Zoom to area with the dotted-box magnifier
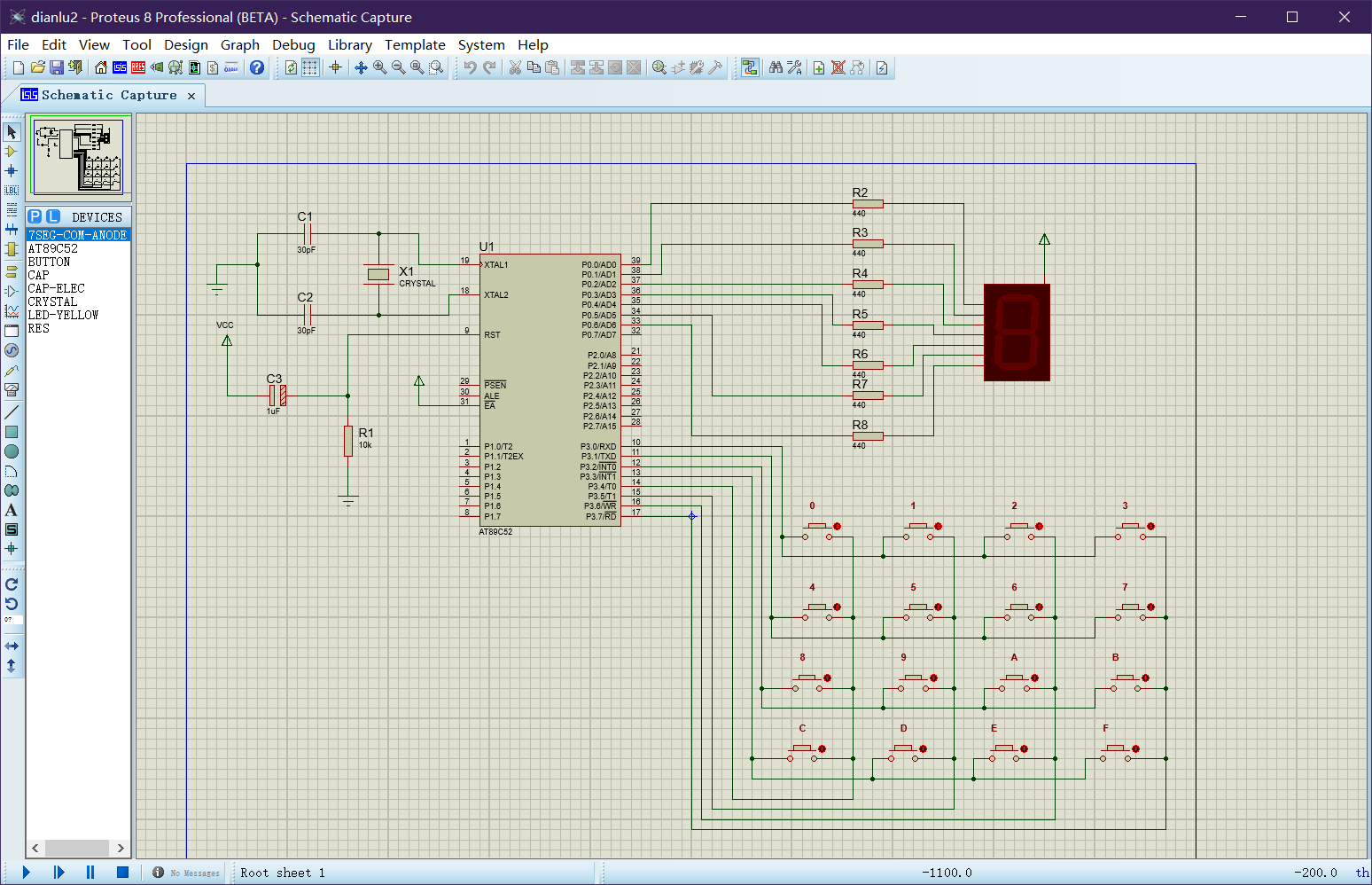The width and height of the screenshot is (1372, 885). point(436,67)
